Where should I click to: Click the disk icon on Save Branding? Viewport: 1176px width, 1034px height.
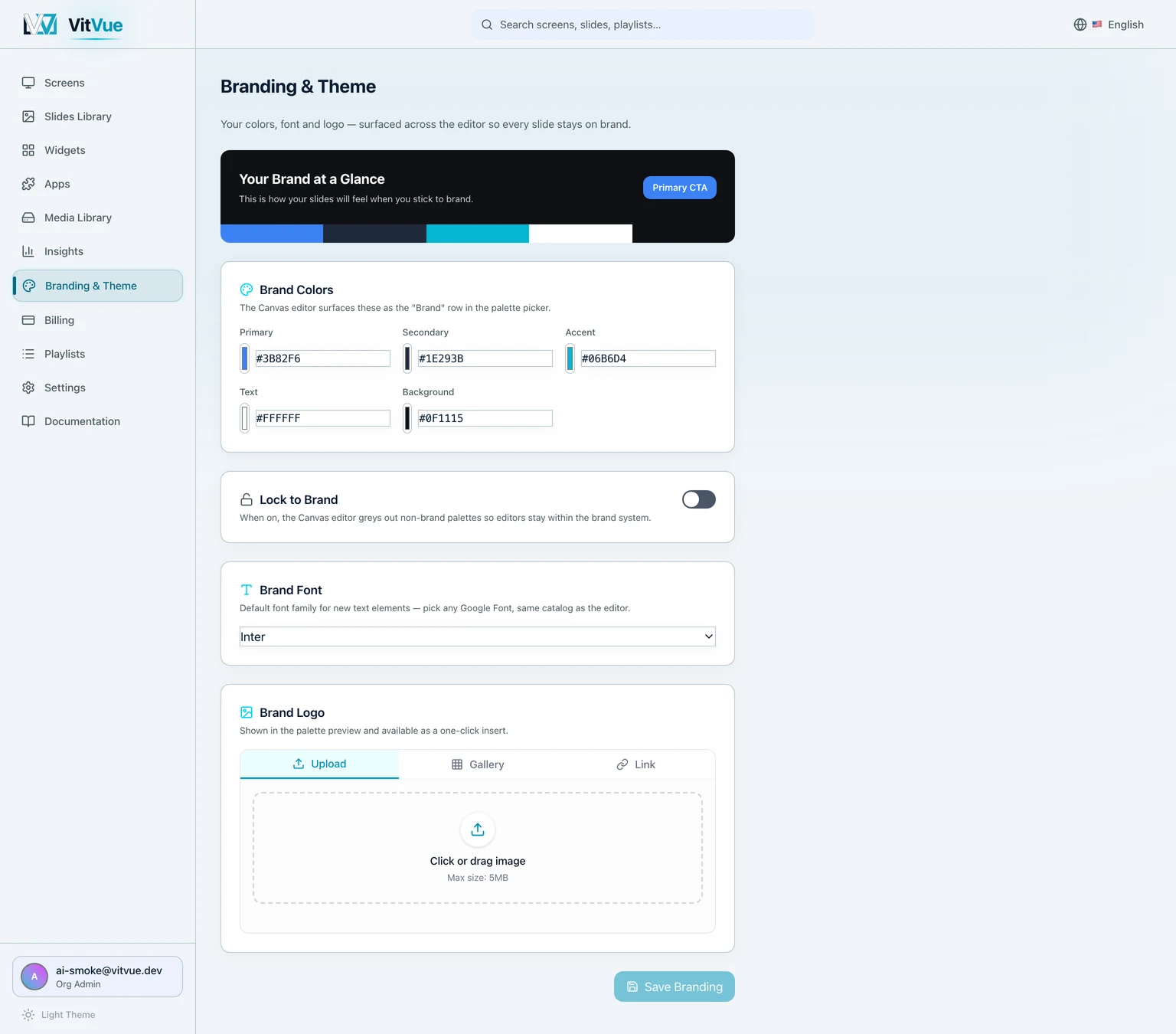(632, 987)
